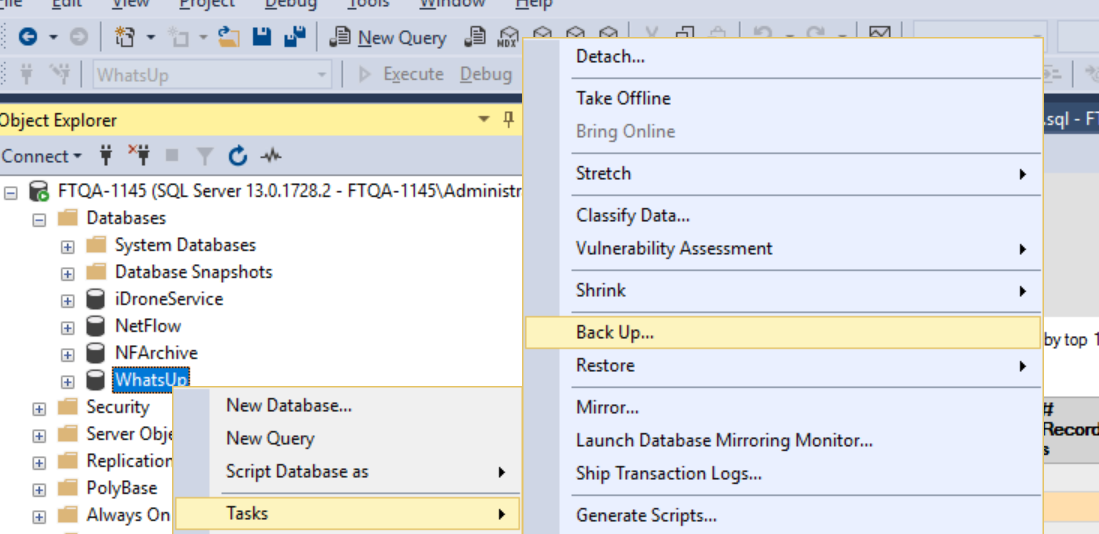Open the Connect dropdown in Object Explorer
Image resolution: width=1099 pixels, height=534 pixels.
coord(42,156)
